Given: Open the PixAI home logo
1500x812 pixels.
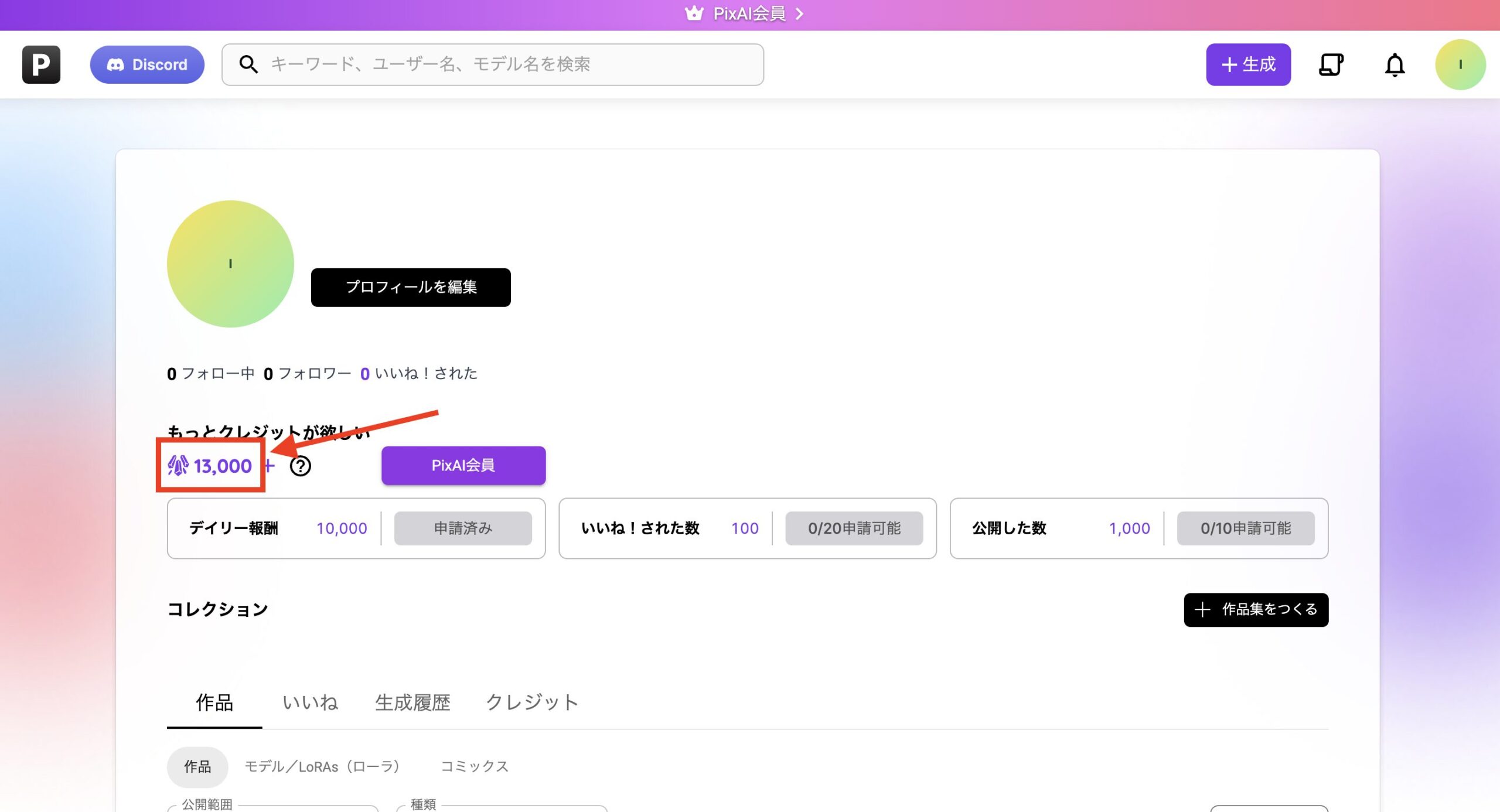Looking at the screenshot, I should coord(41,64).
